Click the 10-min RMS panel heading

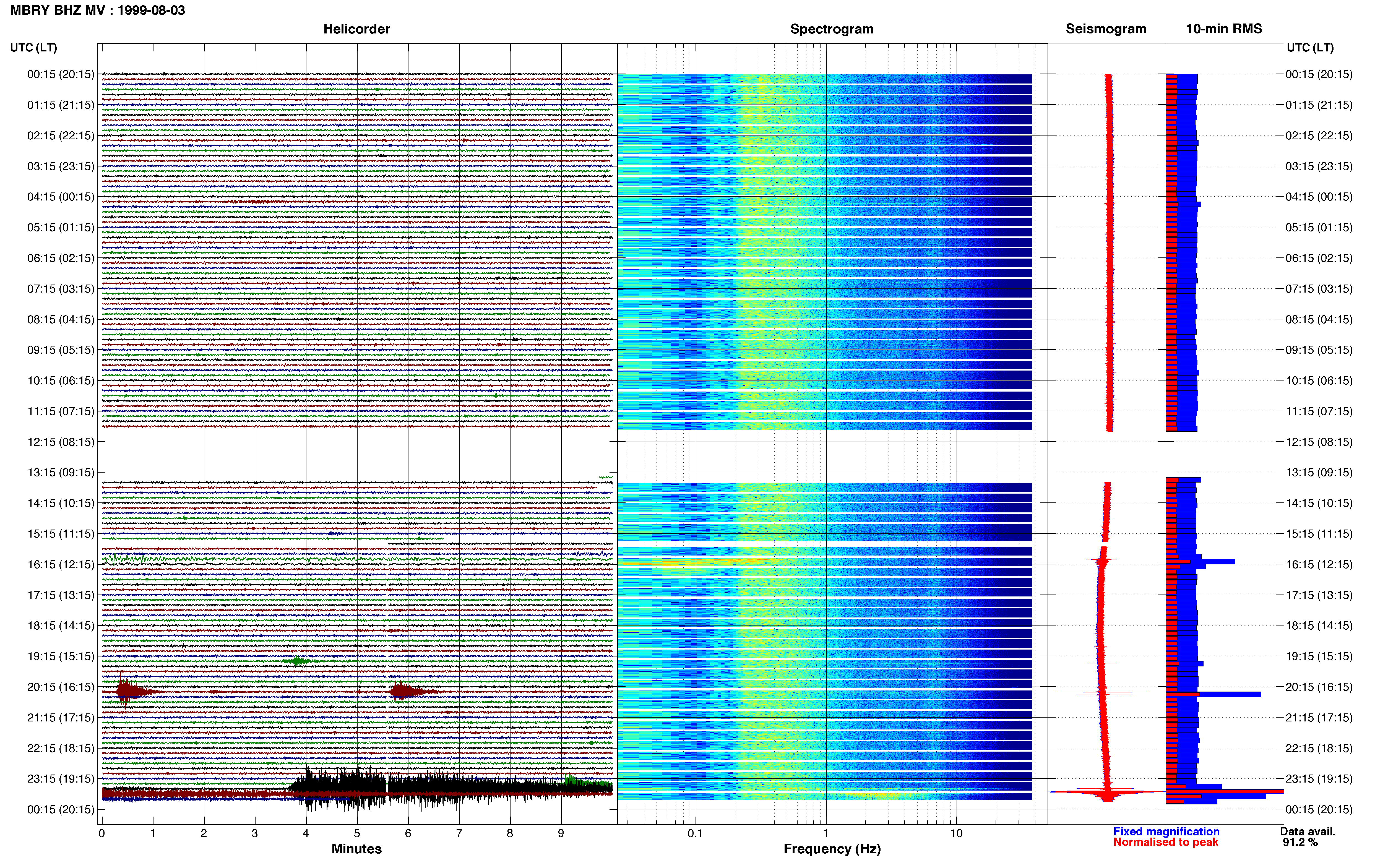[x=1224, y=29]
